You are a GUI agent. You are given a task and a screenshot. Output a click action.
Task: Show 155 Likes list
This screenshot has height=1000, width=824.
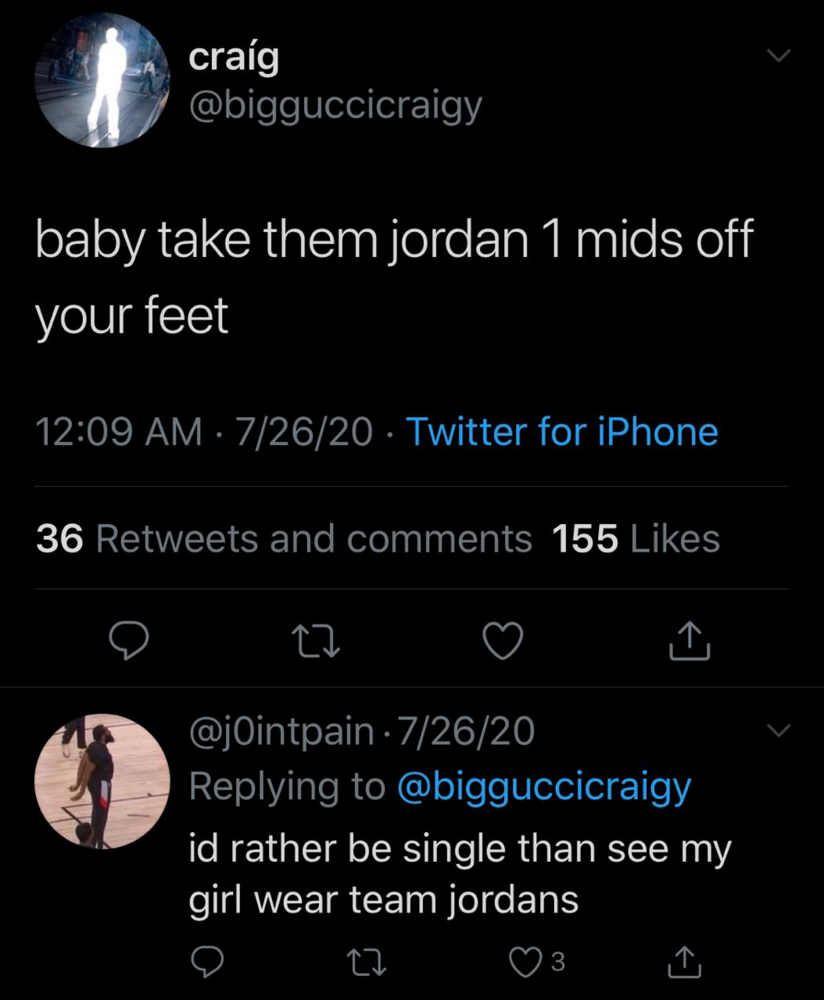(636, 538)
